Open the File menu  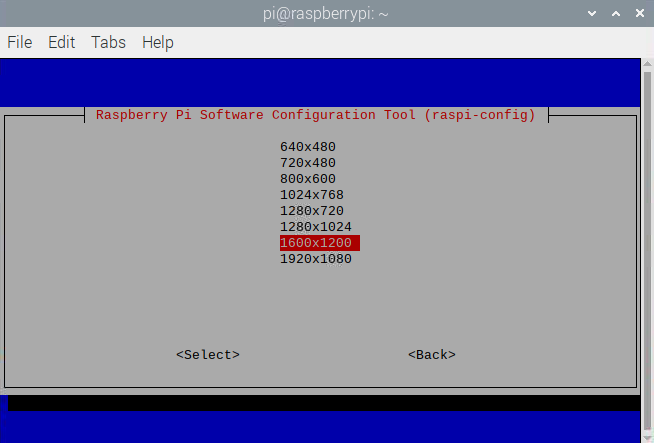pos(20,42)
